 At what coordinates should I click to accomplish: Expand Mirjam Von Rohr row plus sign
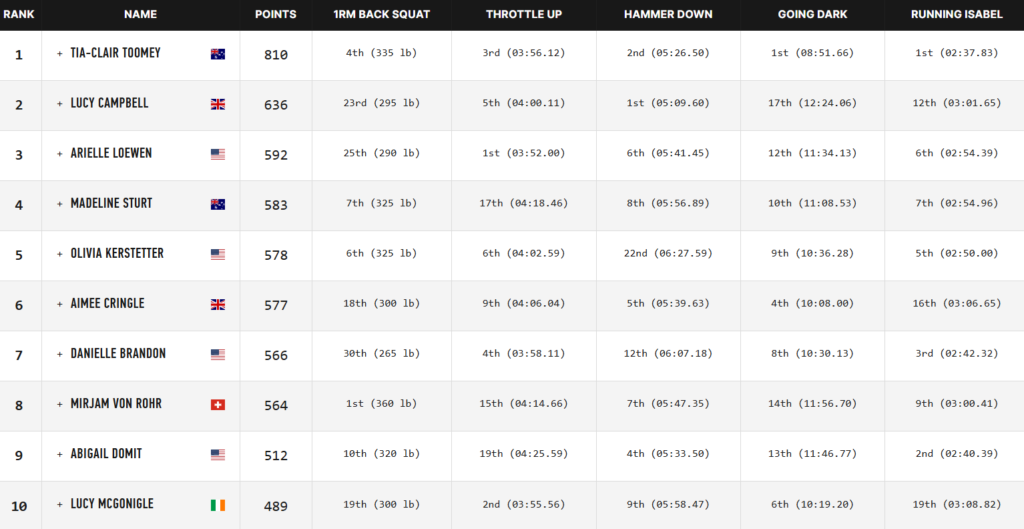click(60, 404)
